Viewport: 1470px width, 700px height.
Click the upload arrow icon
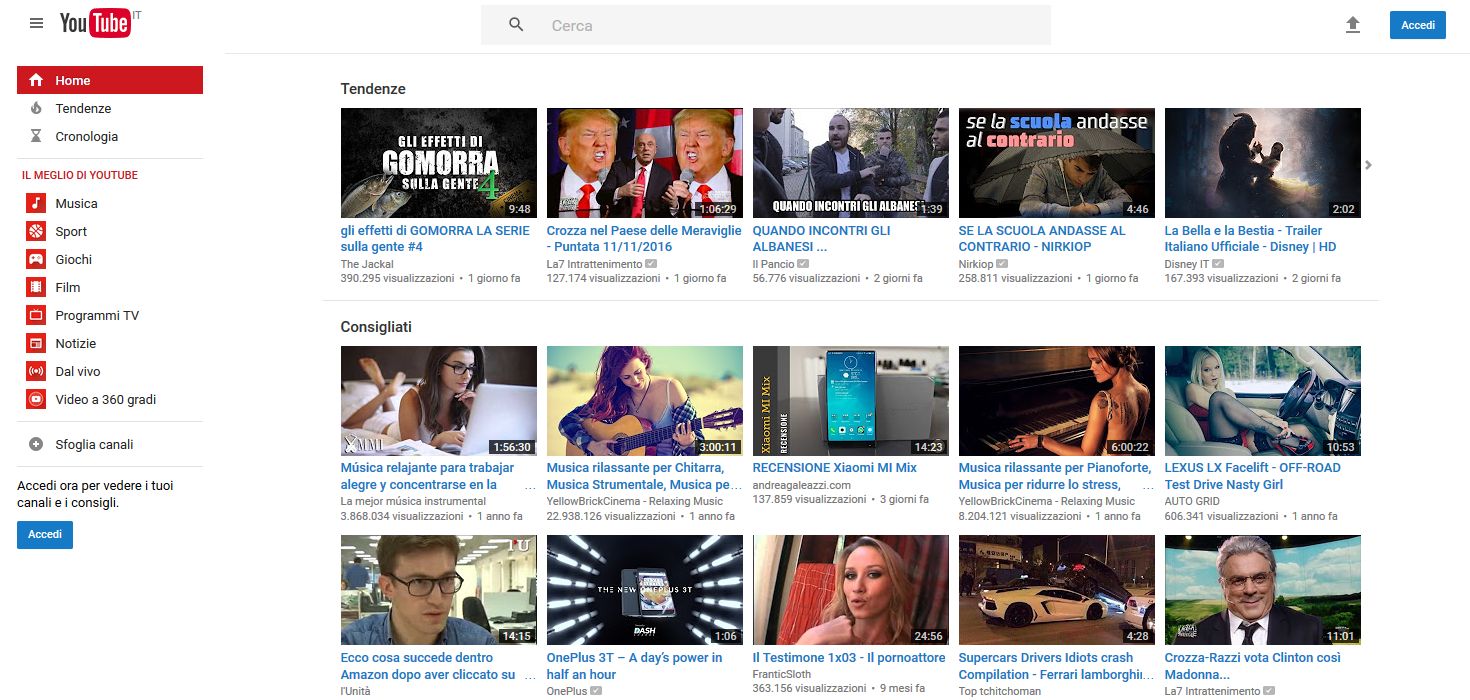coord(1353,25)
